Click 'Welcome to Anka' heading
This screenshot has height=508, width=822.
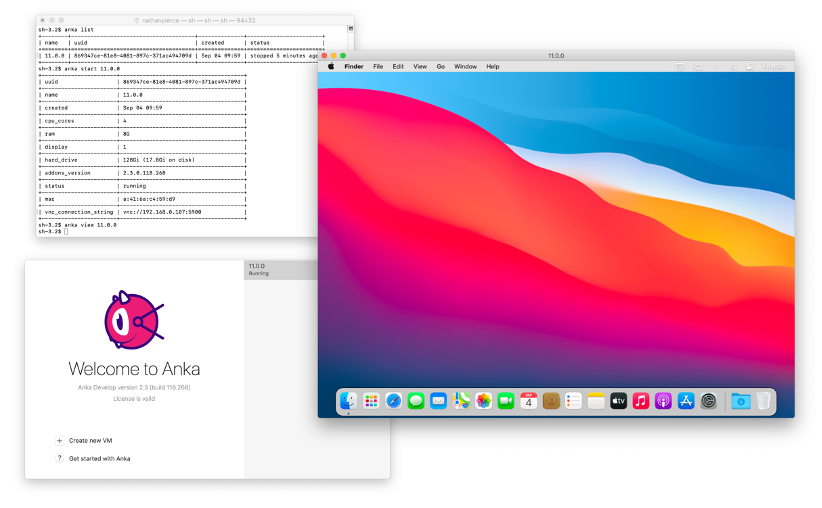tap(134, 369)
